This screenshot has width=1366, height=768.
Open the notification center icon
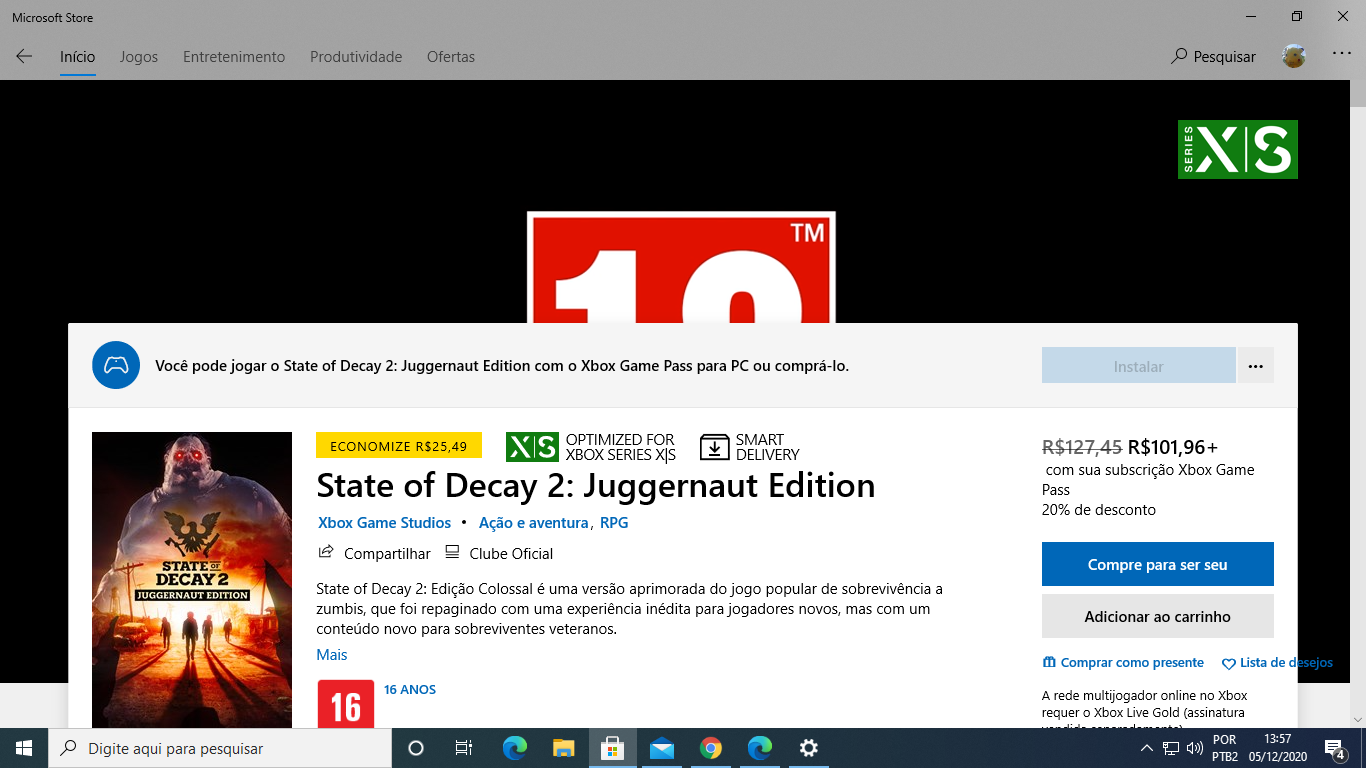tap(1335, 748)
